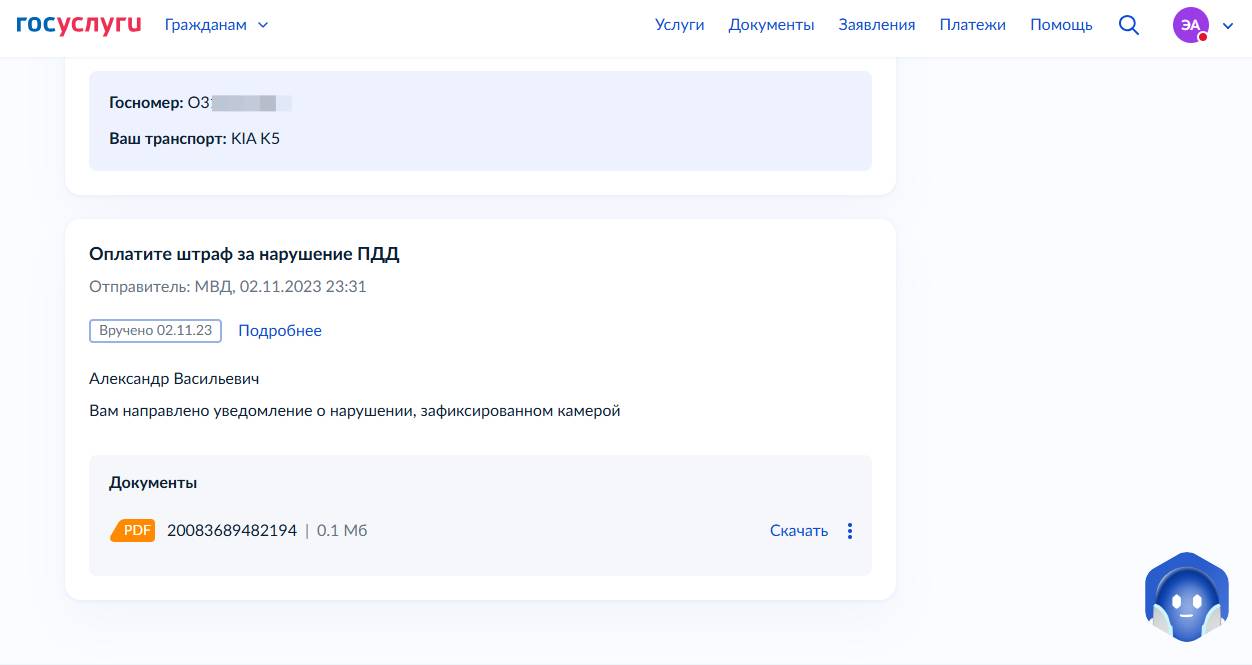Download the PDF via Скачать
1252x665 pixels.
[798, 531]
